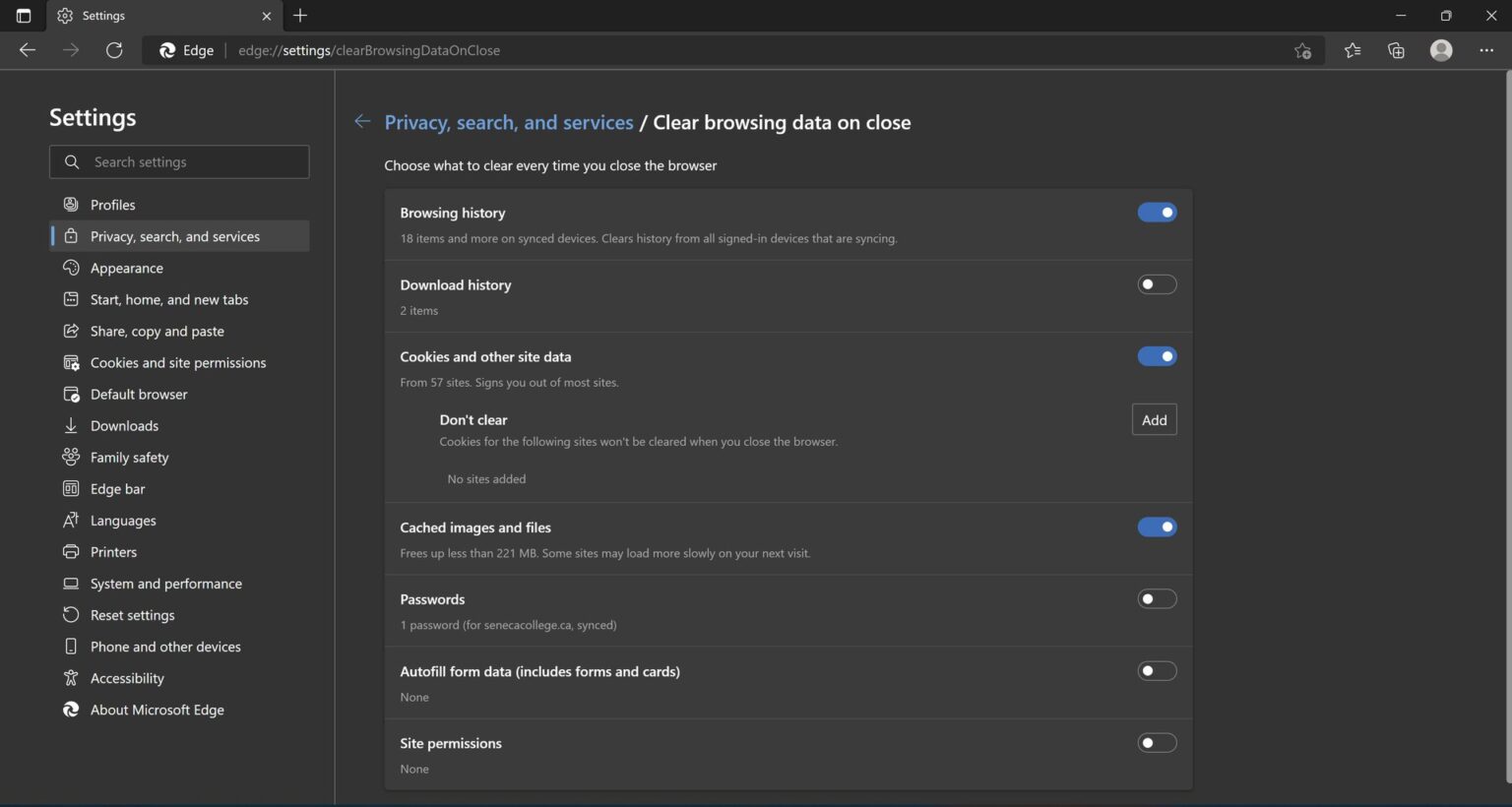The height and width of the screenshot is (807, 1512).
Task: Click the Add button under Don't clear
Action: [1153, 419]
